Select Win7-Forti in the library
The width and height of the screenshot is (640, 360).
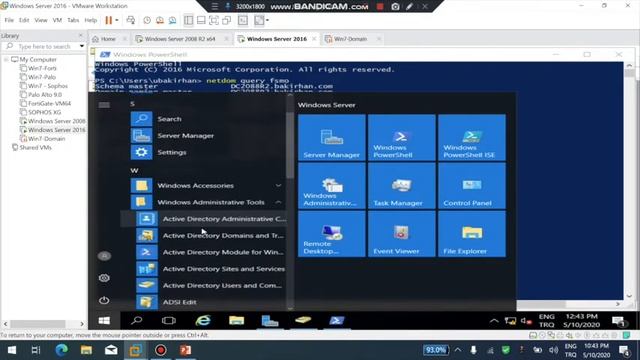(x=42, y=68)
